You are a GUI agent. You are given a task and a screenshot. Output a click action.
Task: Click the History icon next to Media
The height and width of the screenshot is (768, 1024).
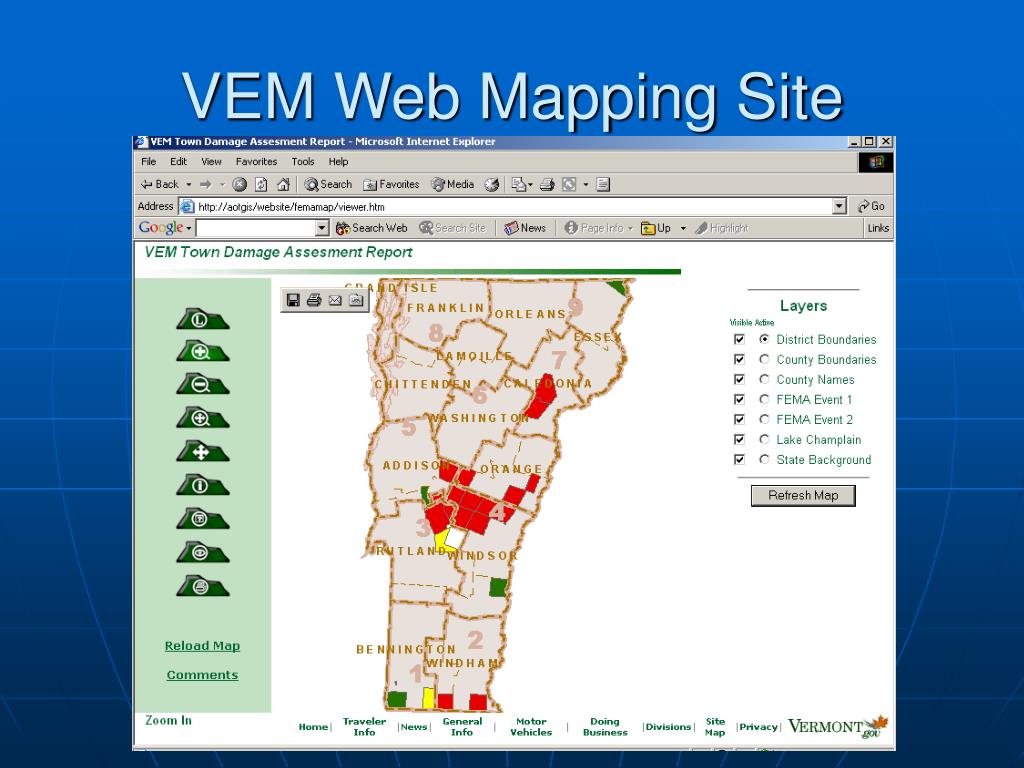pos(492,185)
